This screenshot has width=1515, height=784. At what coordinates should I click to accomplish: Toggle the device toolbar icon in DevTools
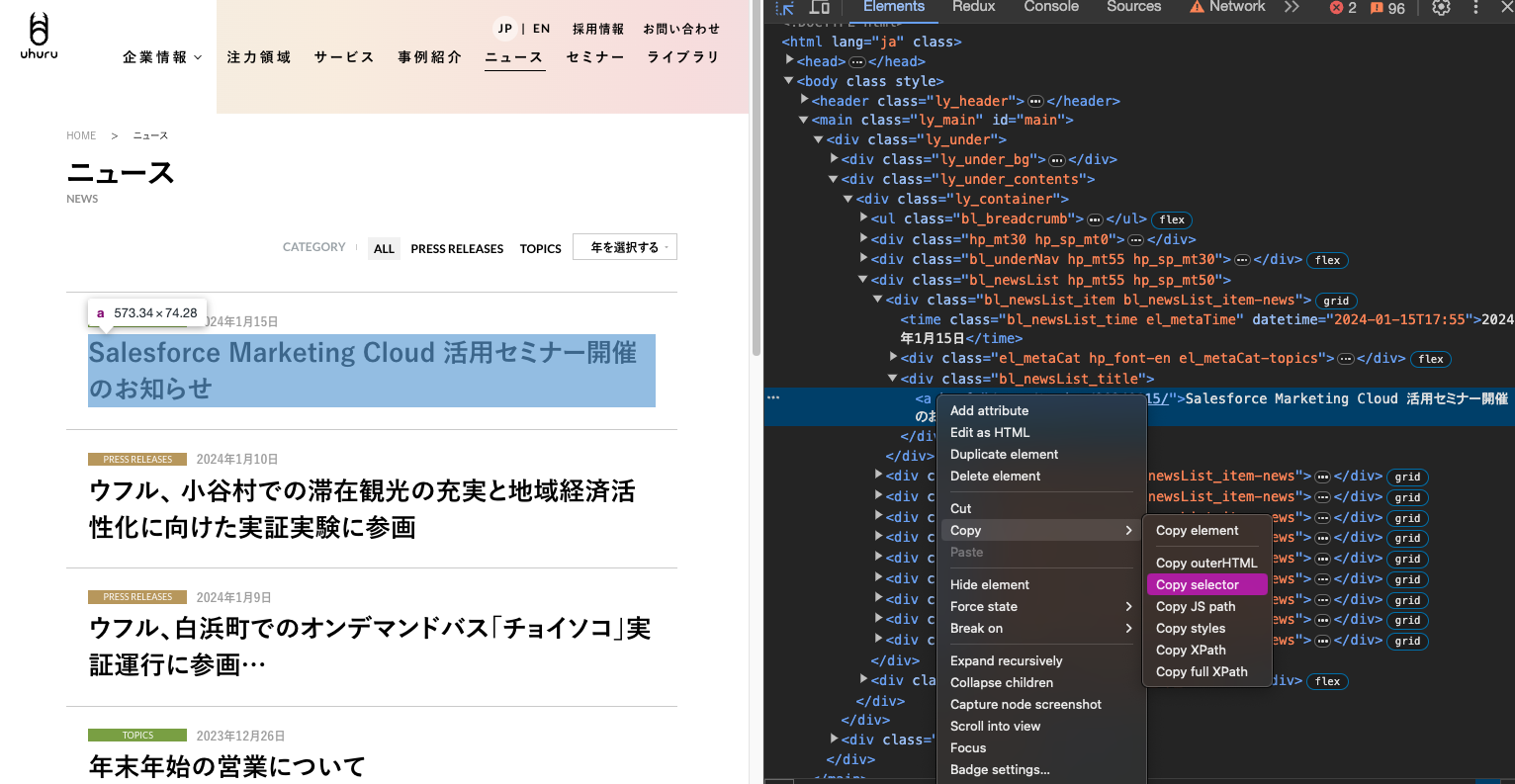click(820, 7)
